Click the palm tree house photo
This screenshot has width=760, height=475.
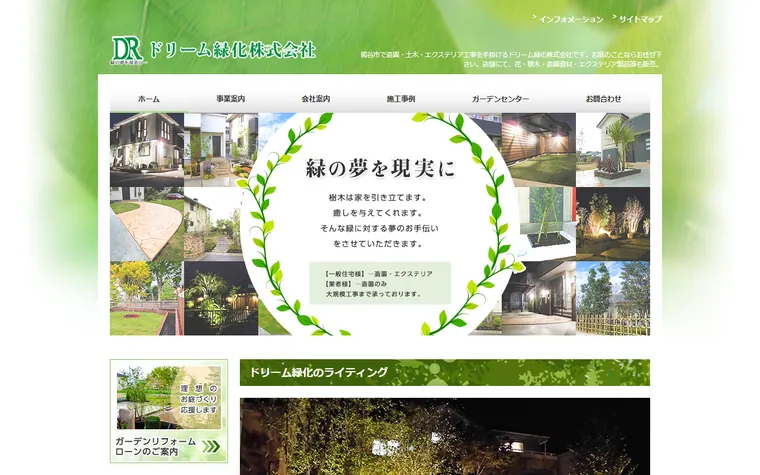613,150
